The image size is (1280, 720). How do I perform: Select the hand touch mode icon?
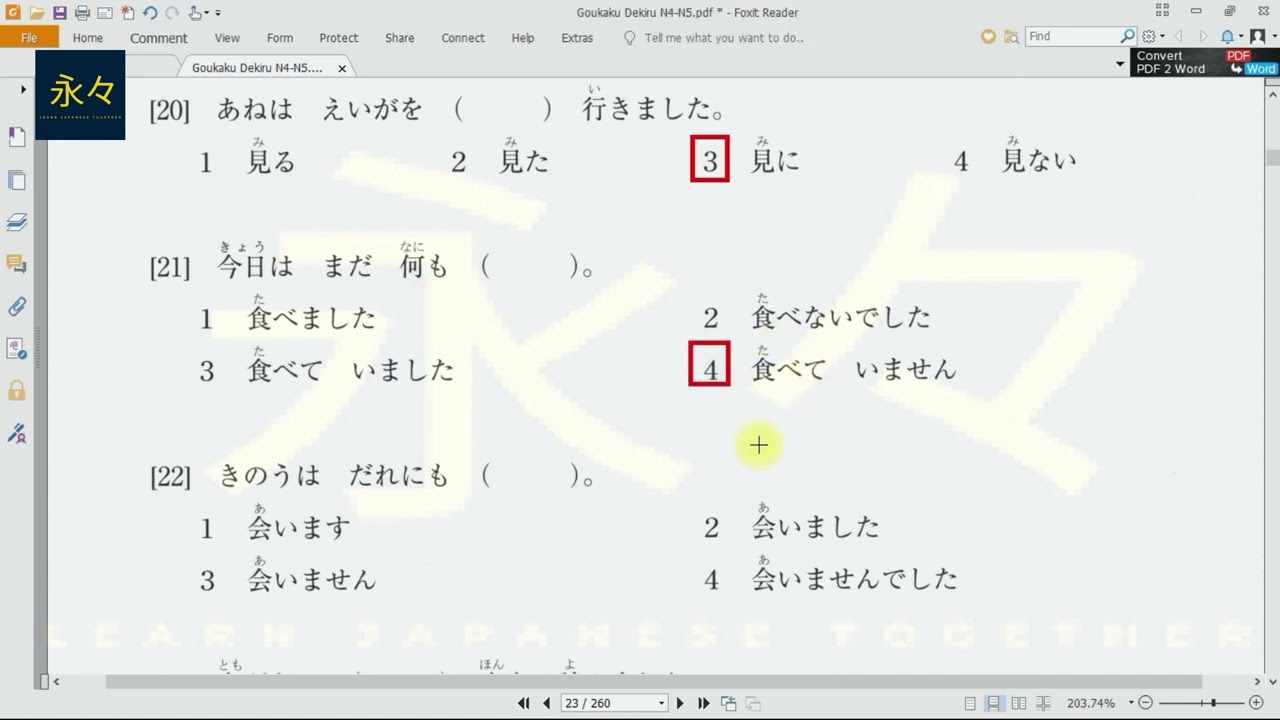pyautogui.click(x=196, y=13)
